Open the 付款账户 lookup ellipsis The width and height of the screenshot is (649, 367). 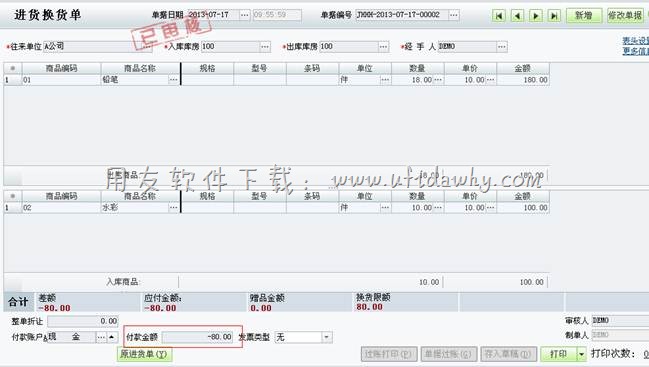[x=101, y=338]
